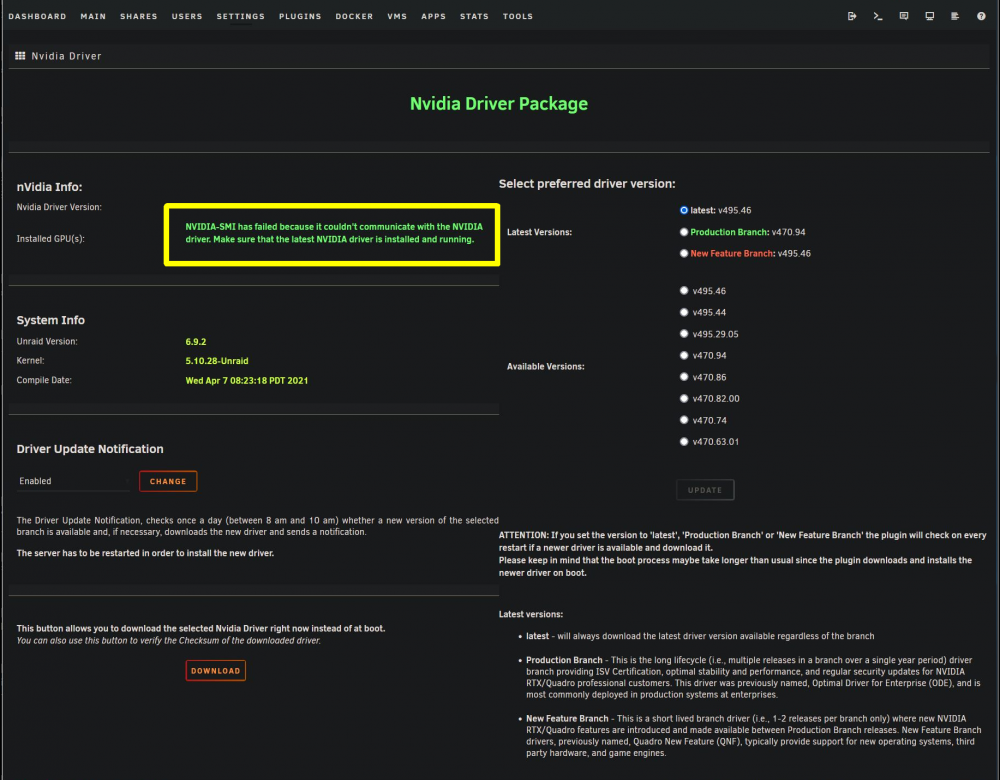The image size is (1000, 780).
Task: Click the grid icon beside Nvidia Driver
Action: 20,56
